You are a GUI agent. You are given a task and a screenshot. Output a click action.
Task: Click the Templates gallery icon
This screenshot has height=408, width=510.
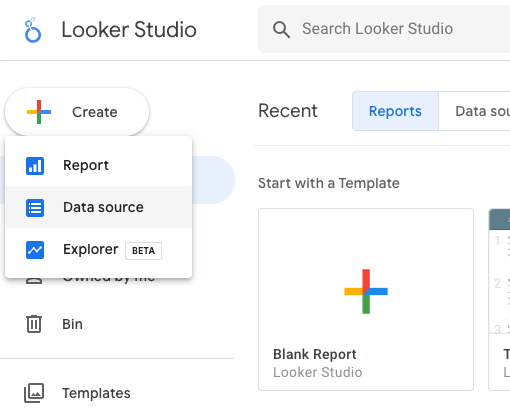tap(34, 393)
